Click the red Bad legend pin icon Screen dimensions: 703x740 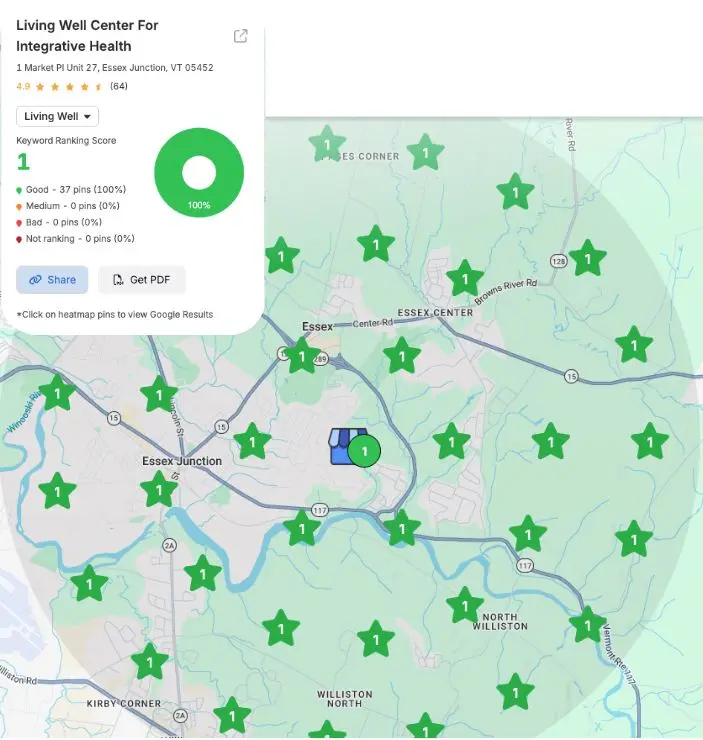[19, 223]
